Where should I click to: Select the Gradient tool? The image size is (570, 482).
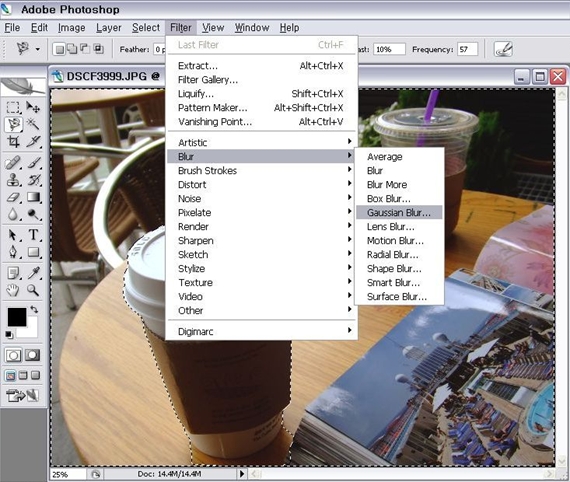(33, 197)
